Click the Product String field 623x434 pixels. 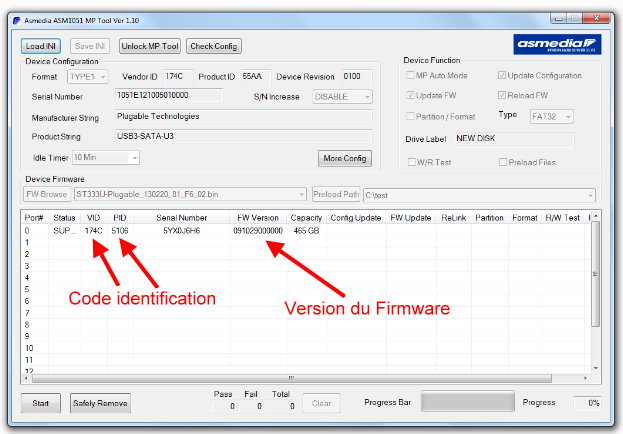coord(244,136)
